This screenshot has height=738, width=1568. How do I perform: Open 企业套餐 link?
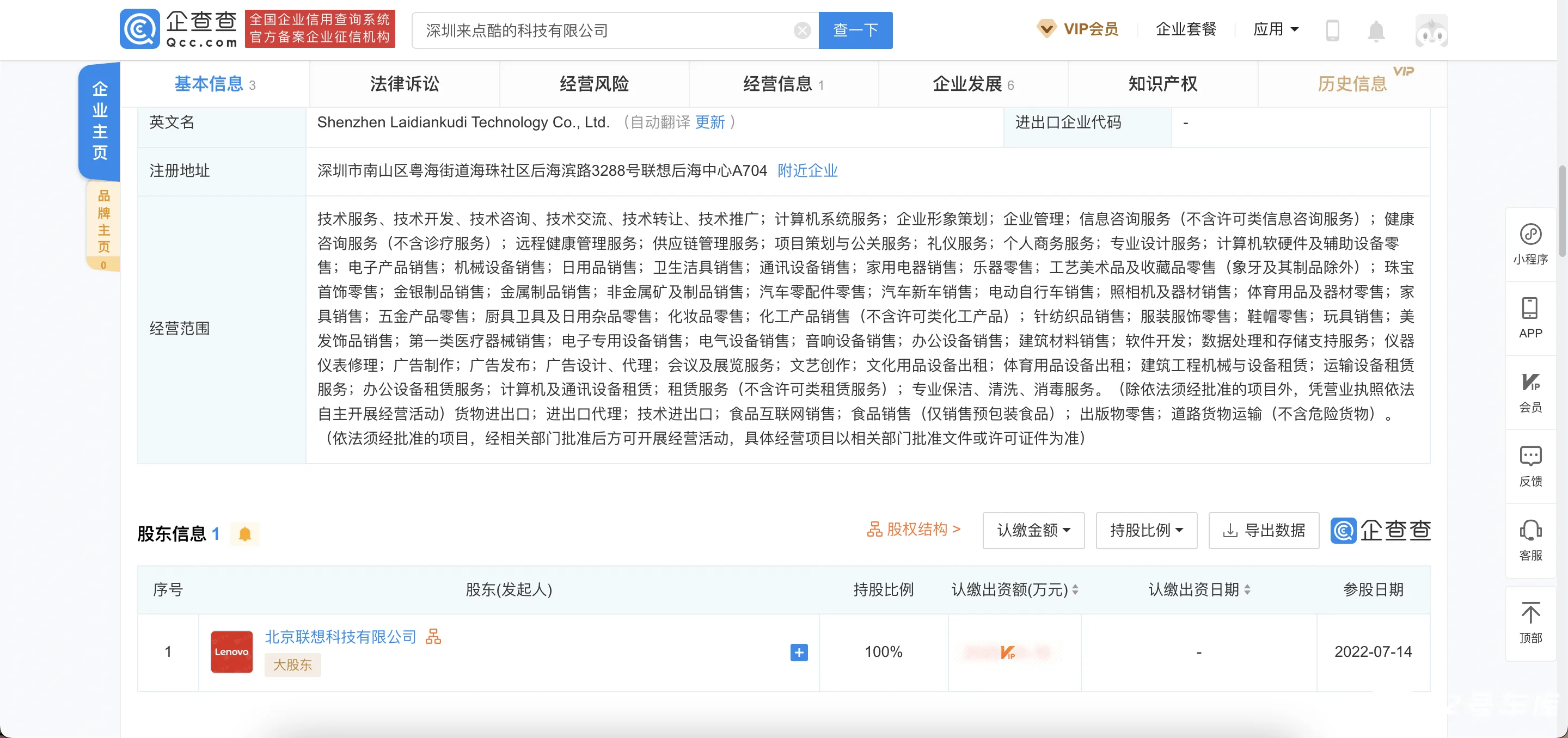click(x=1186, y=29)
